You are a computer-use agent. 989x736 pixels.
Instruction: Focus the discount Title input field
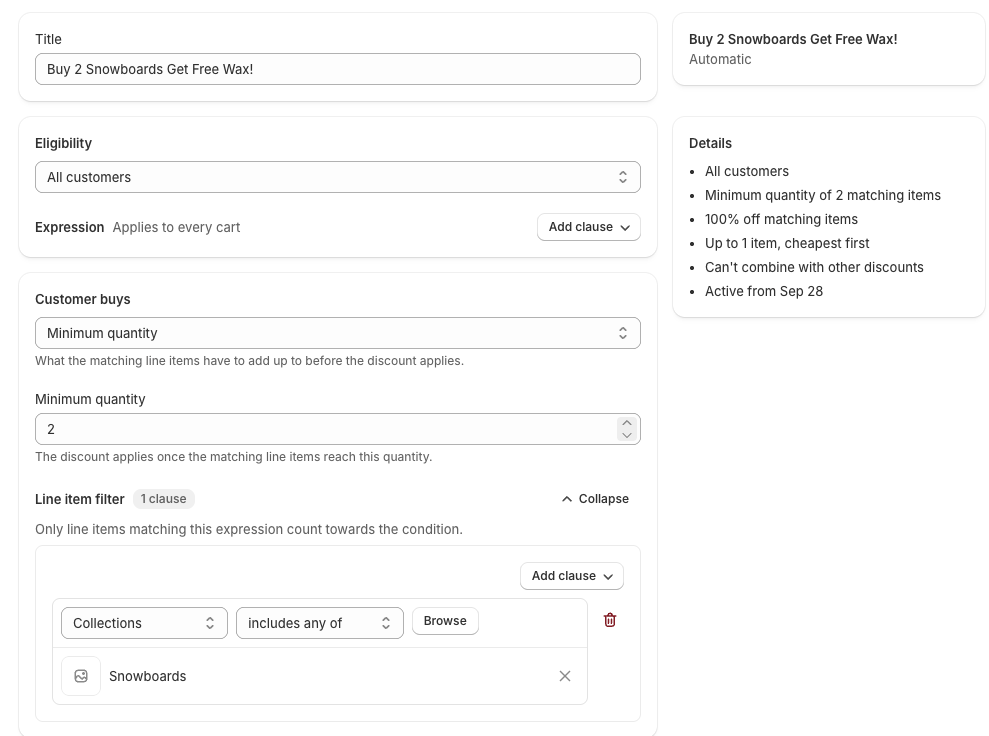[338, 69]
